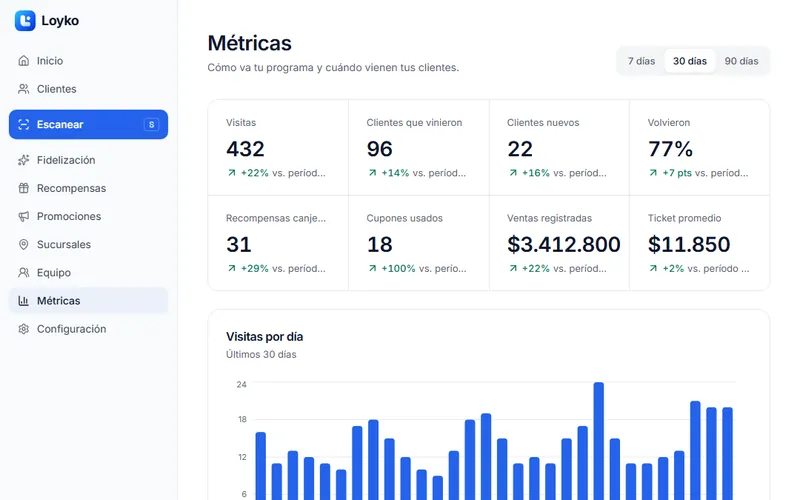Click the Promociones megaphone icon
Viewport: 800px width, 500px height.
tap(23, 216)
